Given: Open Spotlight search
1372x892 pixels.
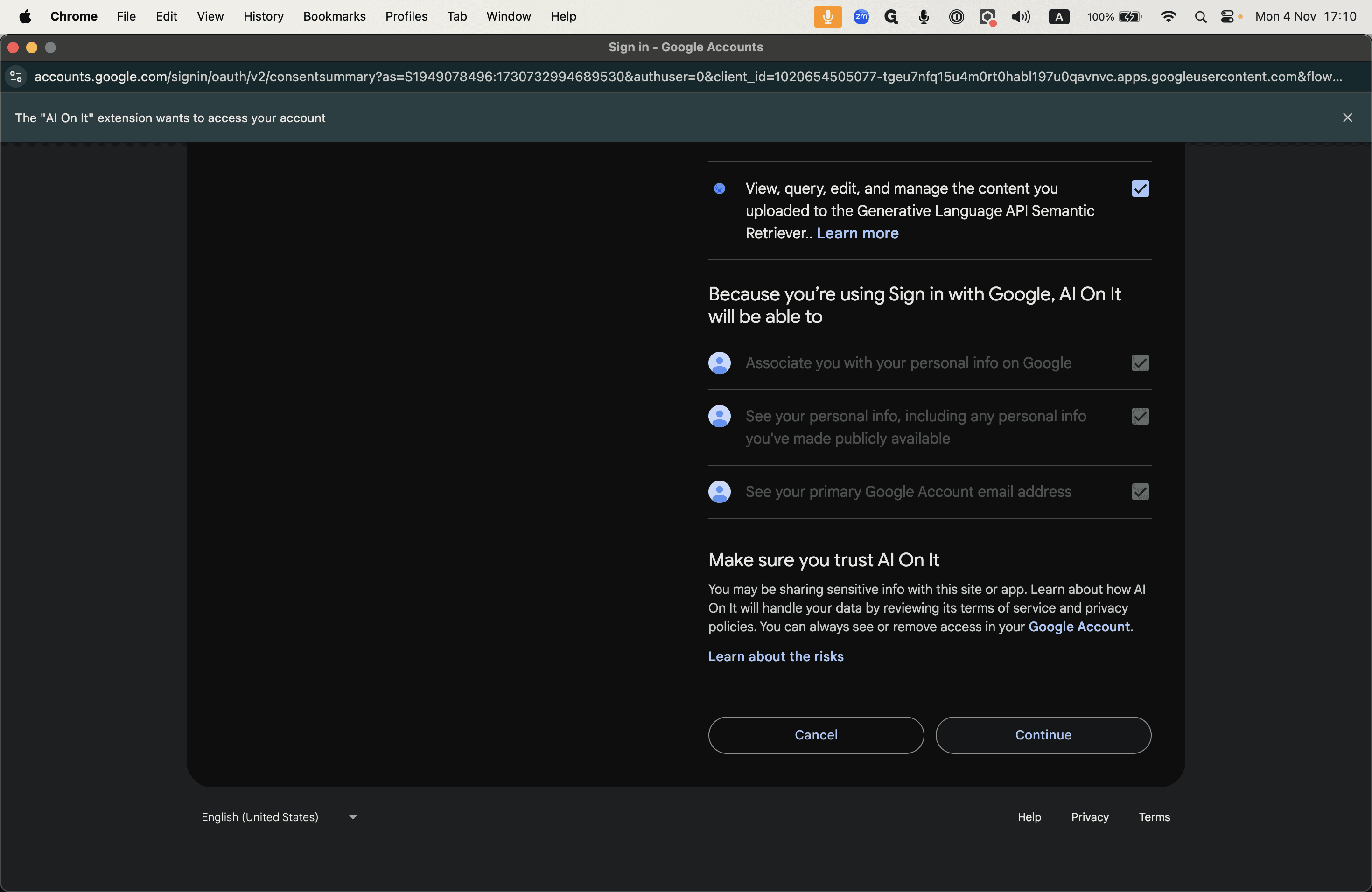Looking at the screenshot, I should pyautogui.click(x=1200, y=17).
